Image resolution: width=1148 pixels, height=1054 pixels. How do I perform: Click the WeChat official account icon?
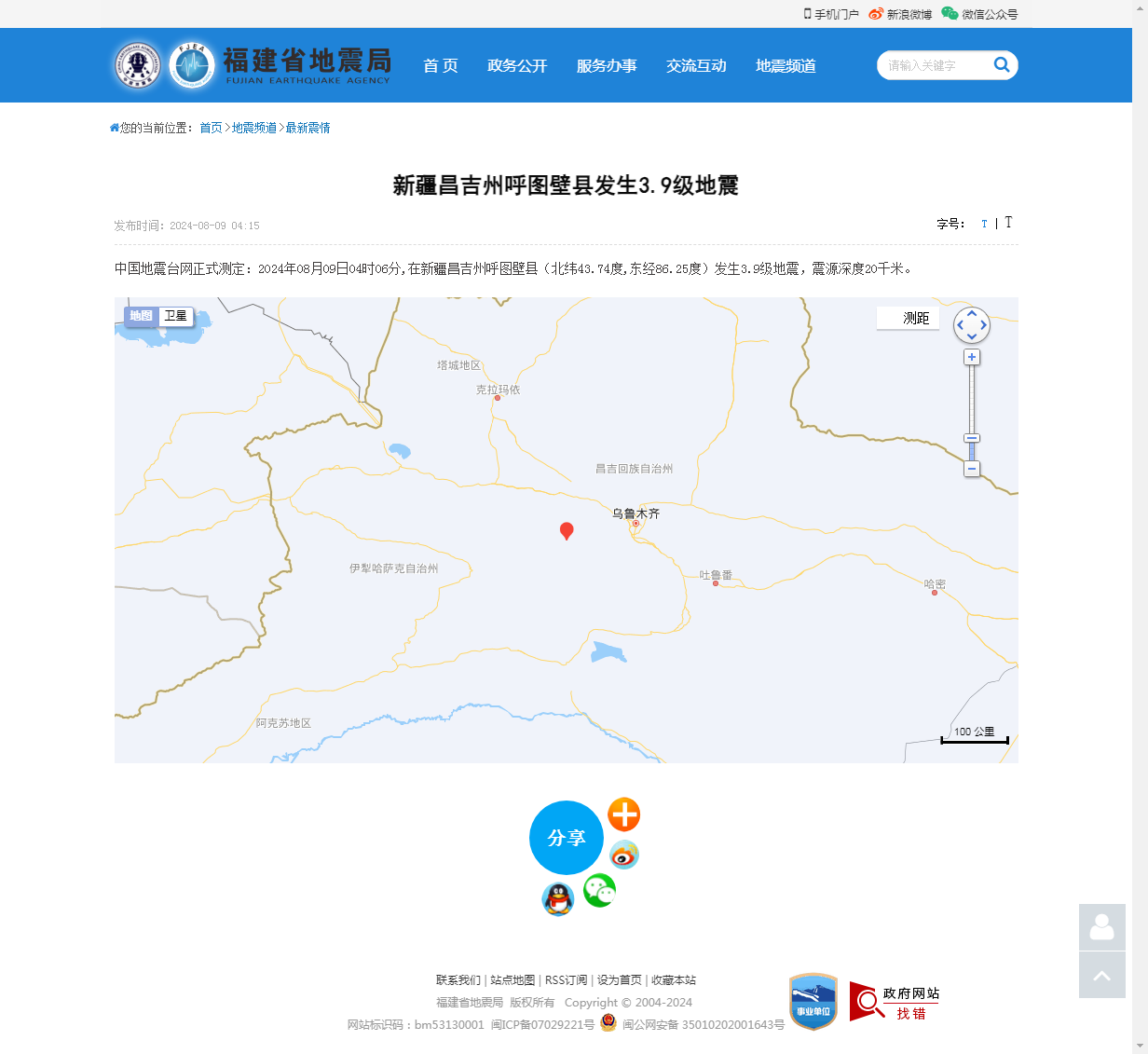tap(949, 14)
